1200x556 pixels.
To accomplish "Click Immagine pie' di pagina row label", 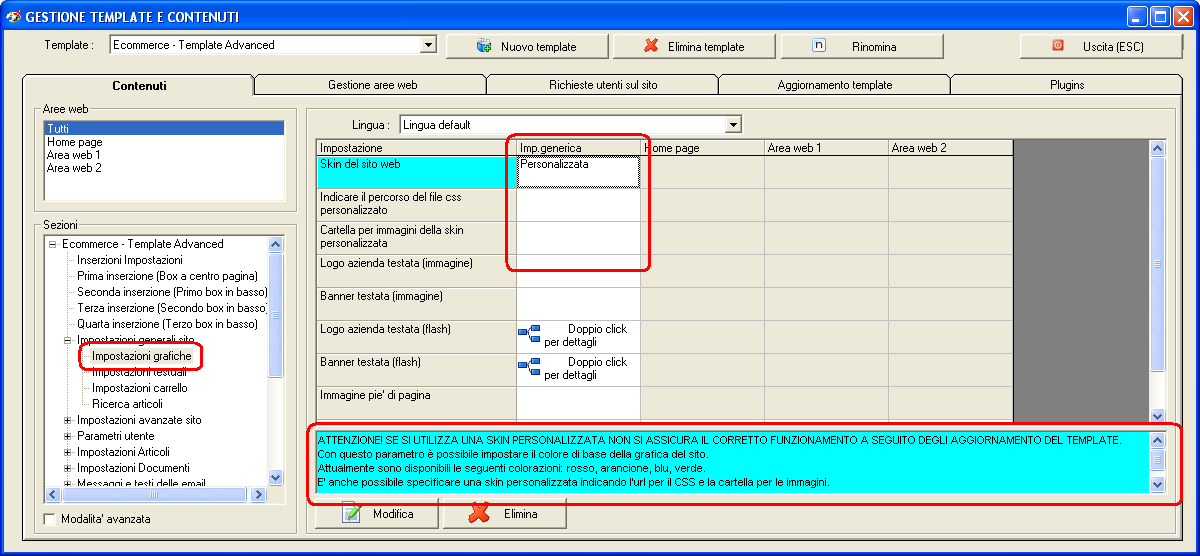I will (x=416, y=403).
